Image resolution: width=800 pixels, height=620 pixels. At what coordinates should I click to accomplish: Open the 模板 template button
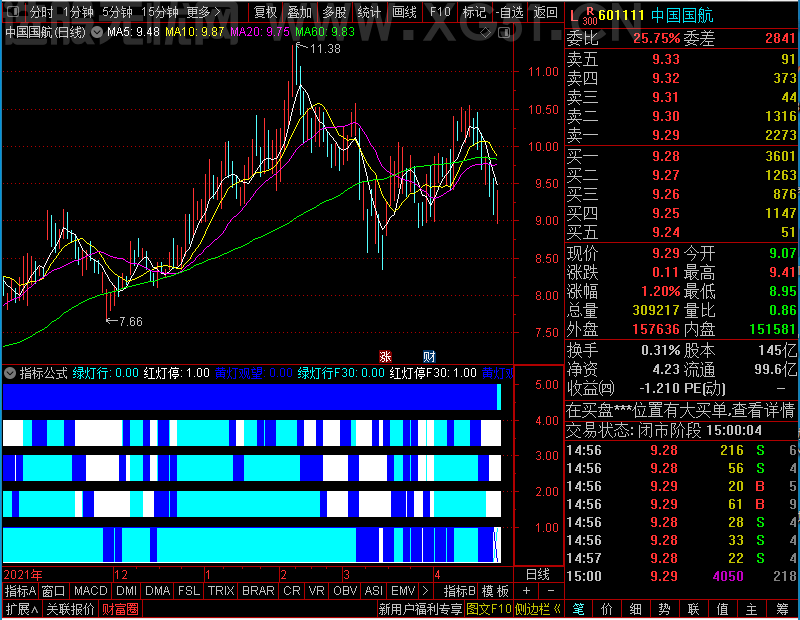pyautogui.click(x=495, y=591)
